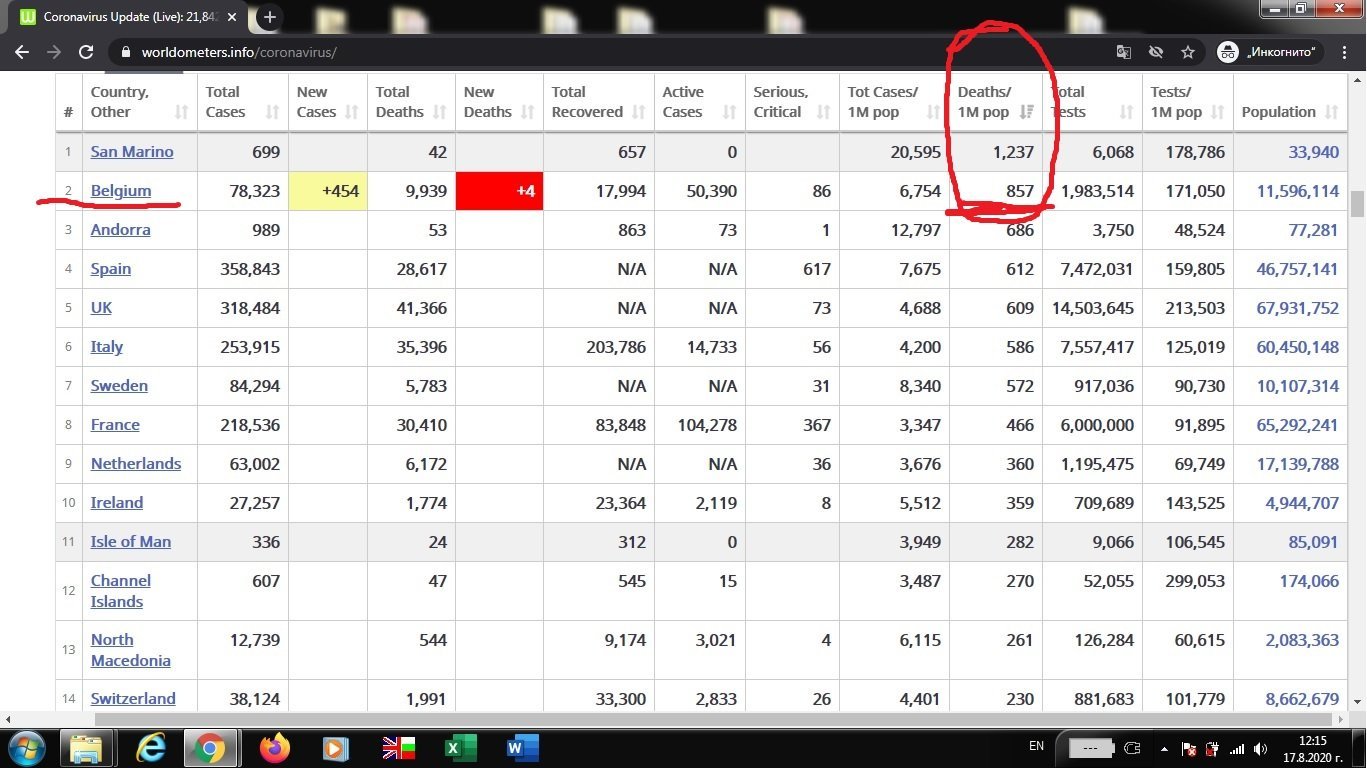Open Word from the taskbar
Image resolution: width=1367 pixels, height=768 pixels.
pos(522,748)
